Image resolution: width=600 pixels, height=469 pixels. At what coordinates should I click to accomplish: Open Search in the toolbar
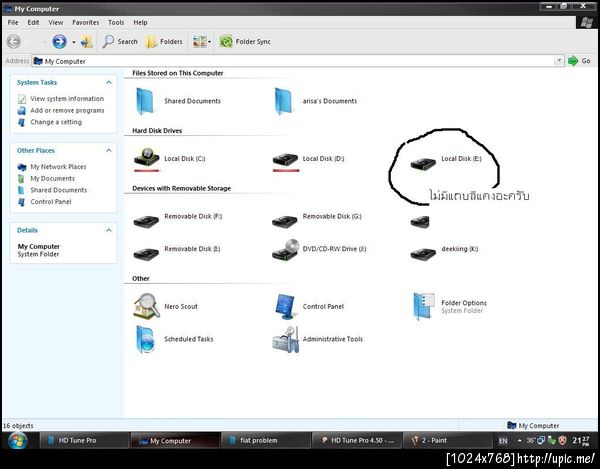click(120, 41)
